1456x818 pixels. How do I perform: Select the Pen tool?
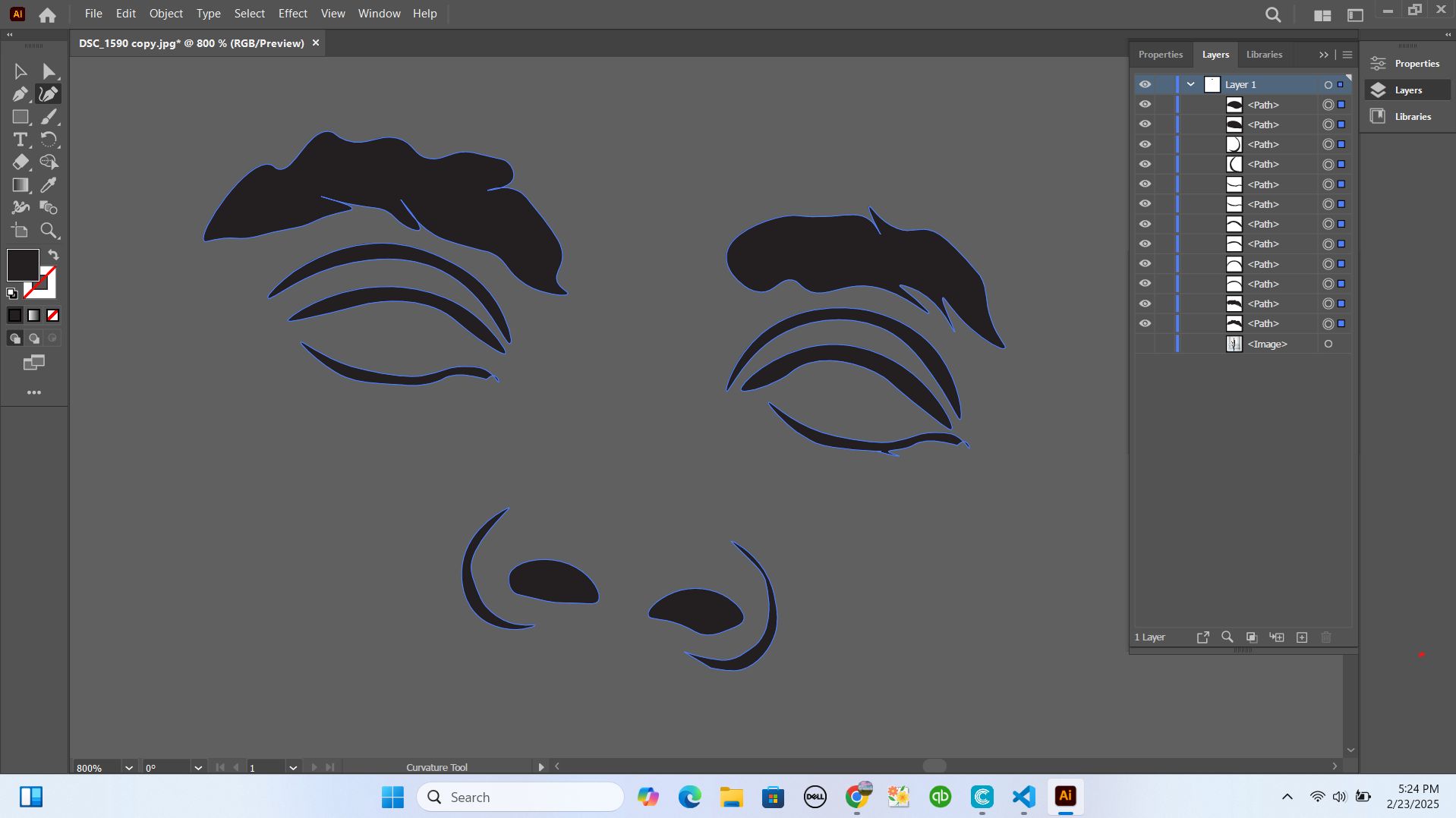point(20,94)
